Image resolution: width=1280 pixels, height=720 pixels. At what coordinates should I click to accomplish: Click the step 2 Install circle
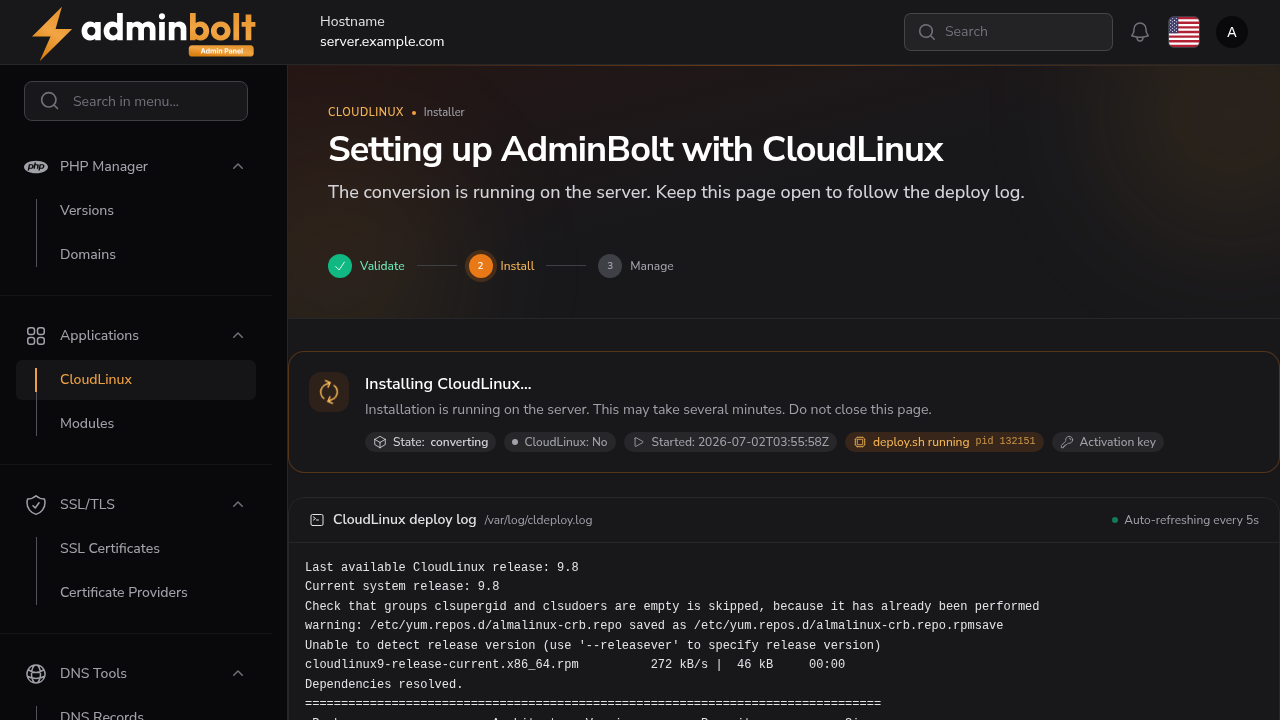click(480, 266)
